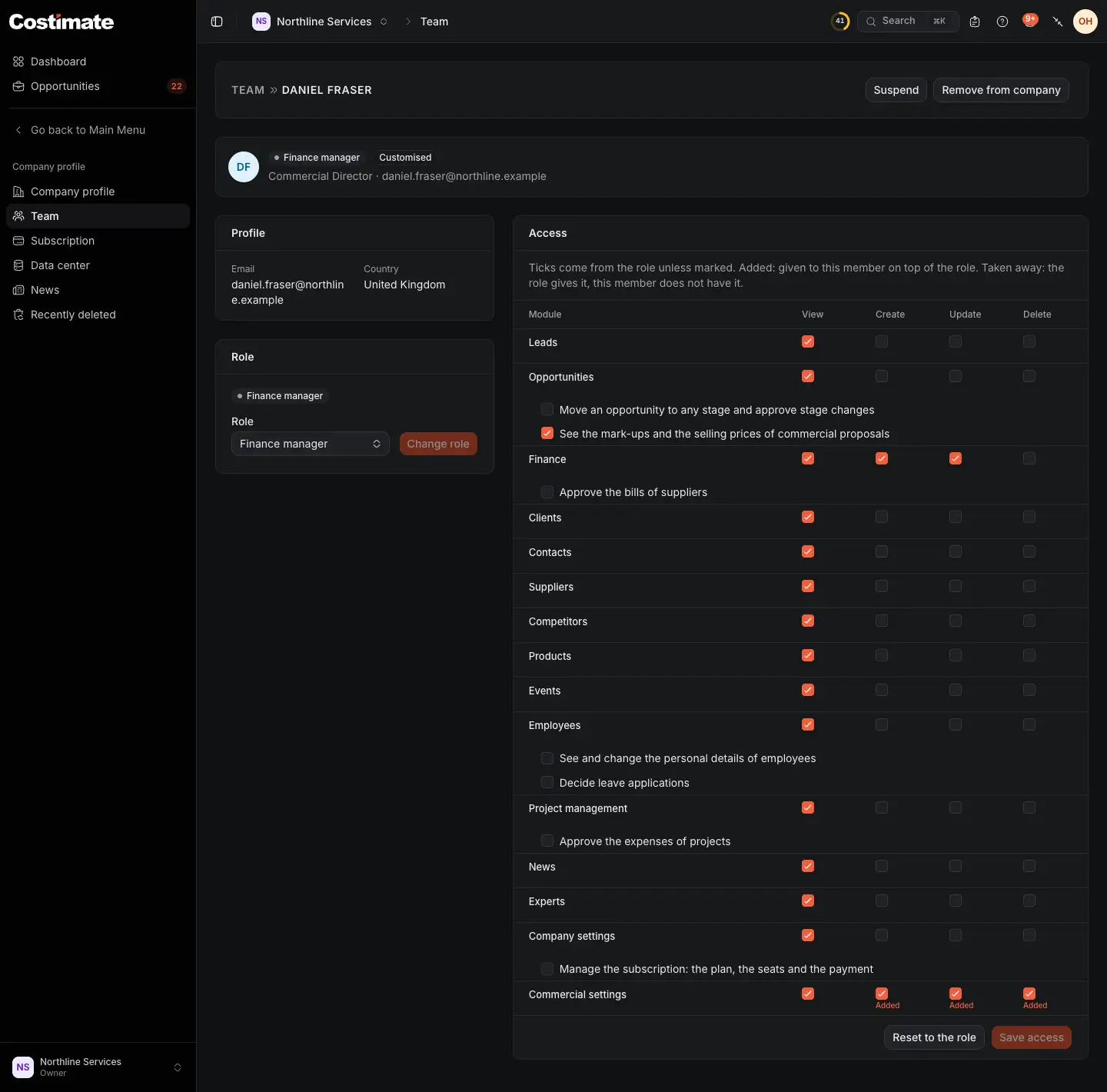This screenshot has height=1092, width=1107.
Task: Open the Finance manager role dropdown
Action: [311, 444]
